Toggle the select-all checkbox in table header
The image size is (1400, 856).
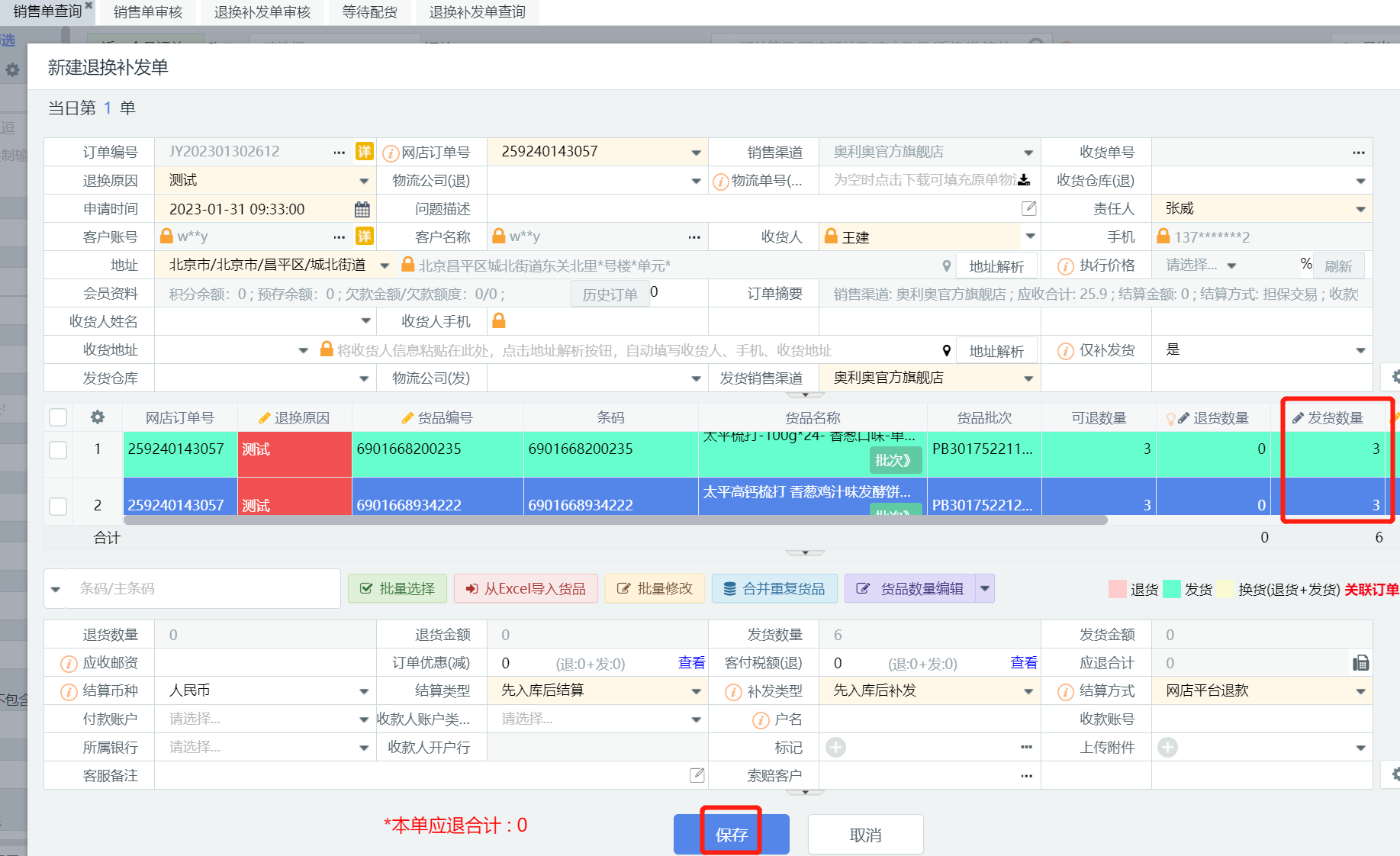pos(58,417)
